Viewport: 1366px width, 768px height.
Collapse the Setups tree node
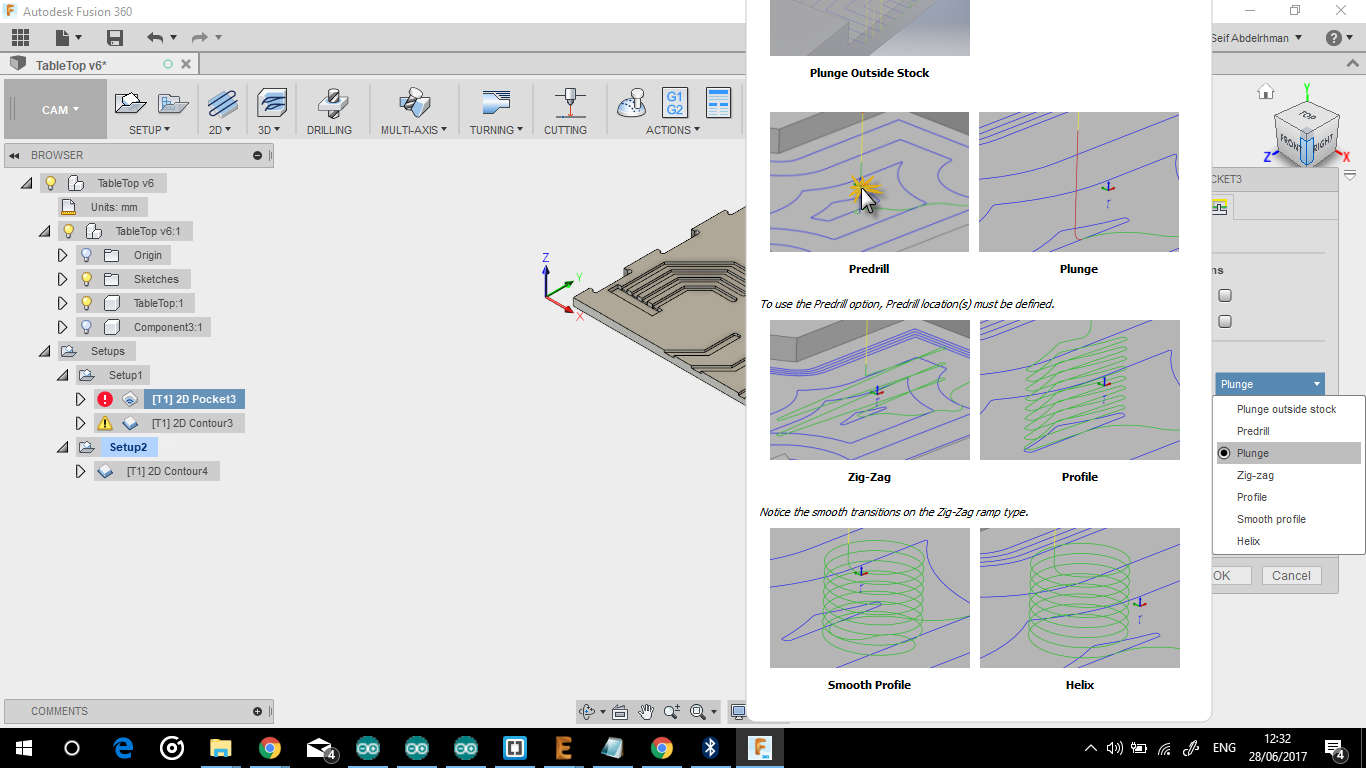pos(44,351)
